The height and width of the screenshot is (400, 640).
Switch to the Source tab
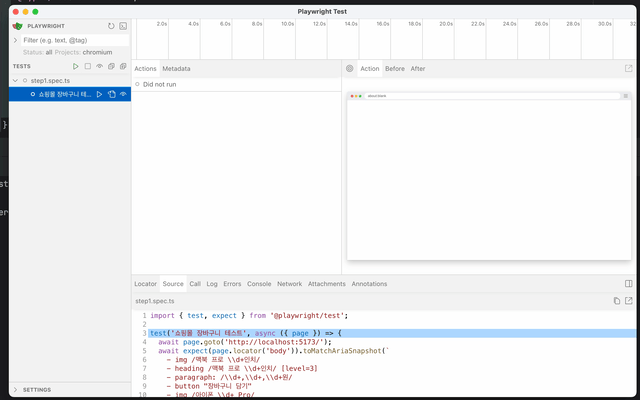pyautogui.click(x=173, y=284)
